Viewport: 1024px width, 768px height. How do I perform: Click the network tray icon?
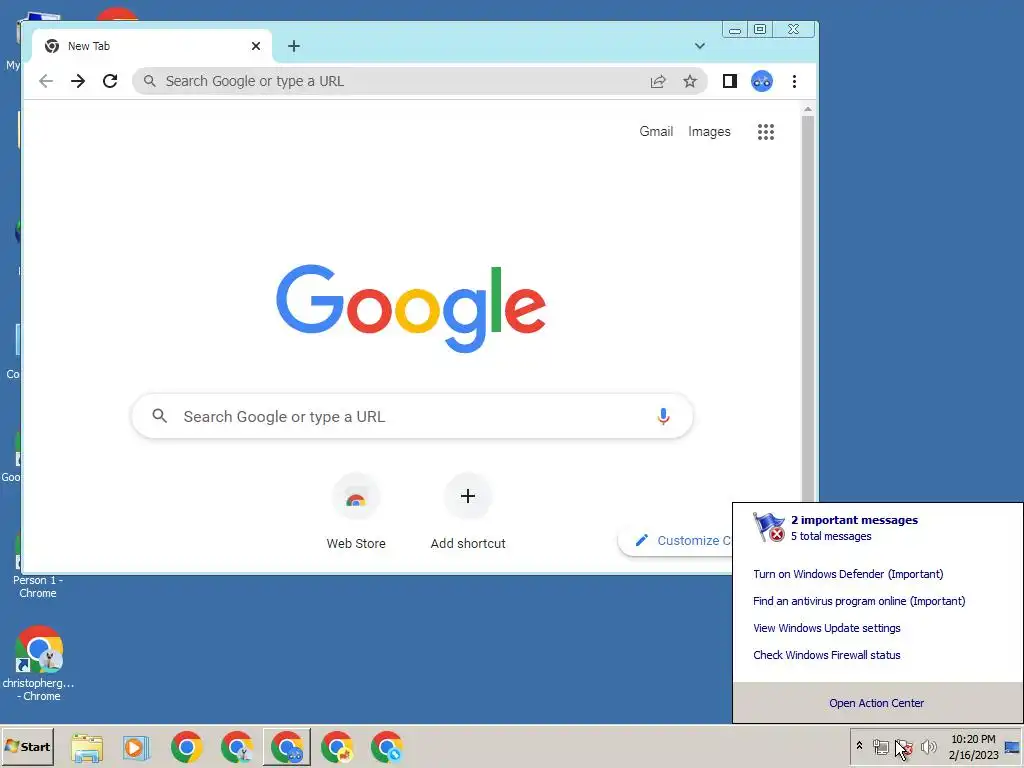click(881, 746)
